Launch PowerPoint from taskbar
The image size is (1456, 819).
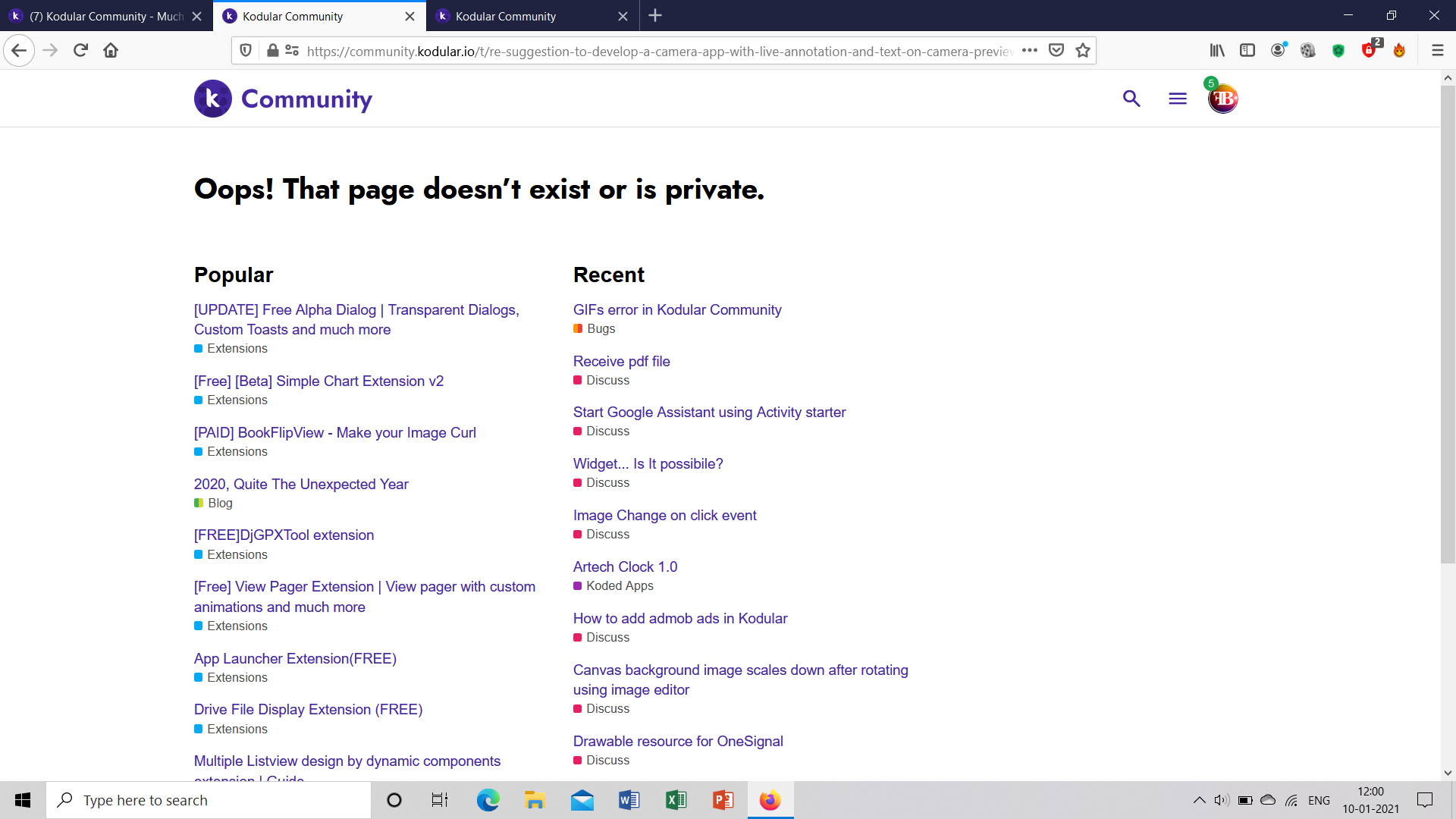723,800
